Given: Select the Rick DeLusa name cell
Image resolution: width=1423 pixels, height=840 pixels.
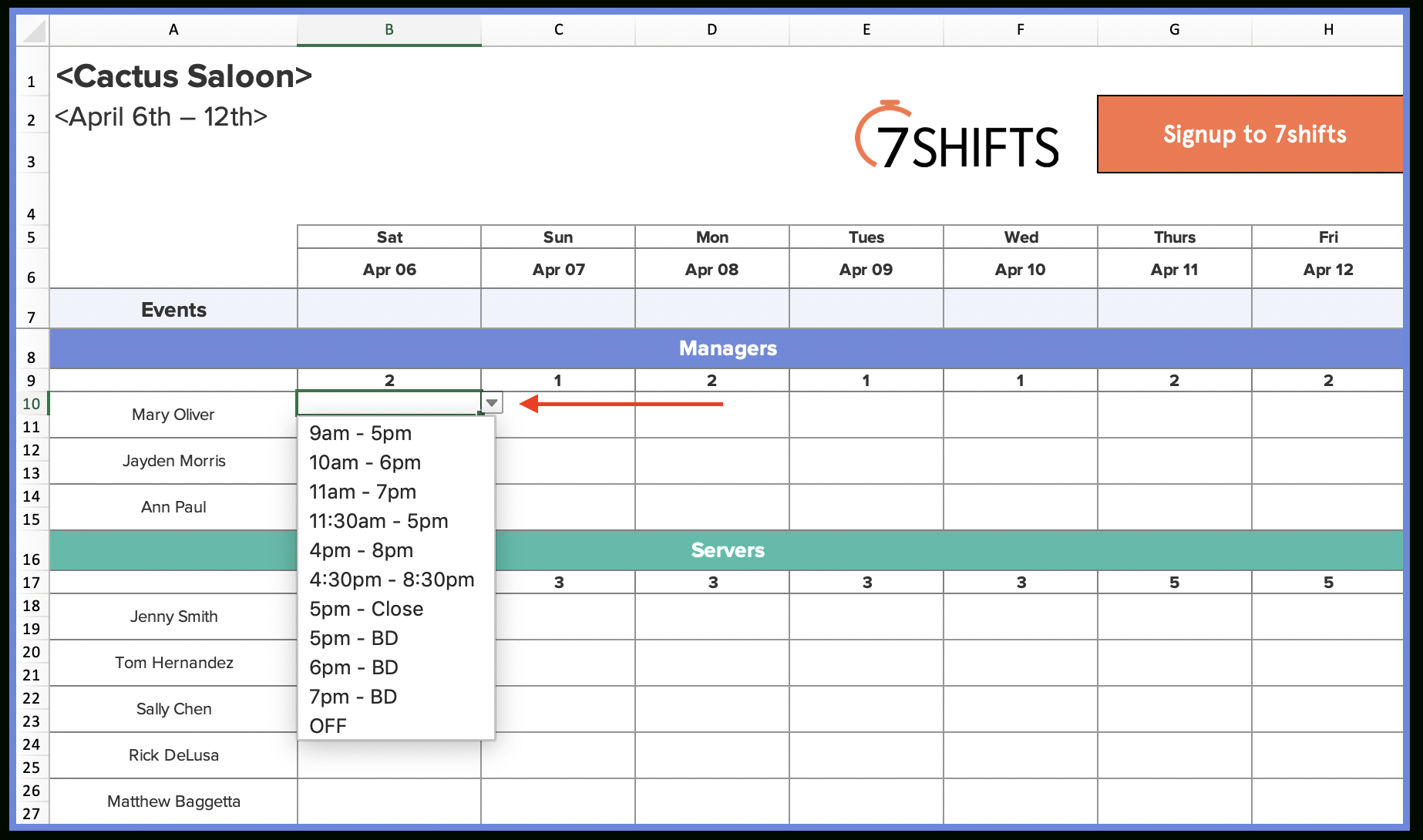Looking at the screenshot, I should [173, 755].
